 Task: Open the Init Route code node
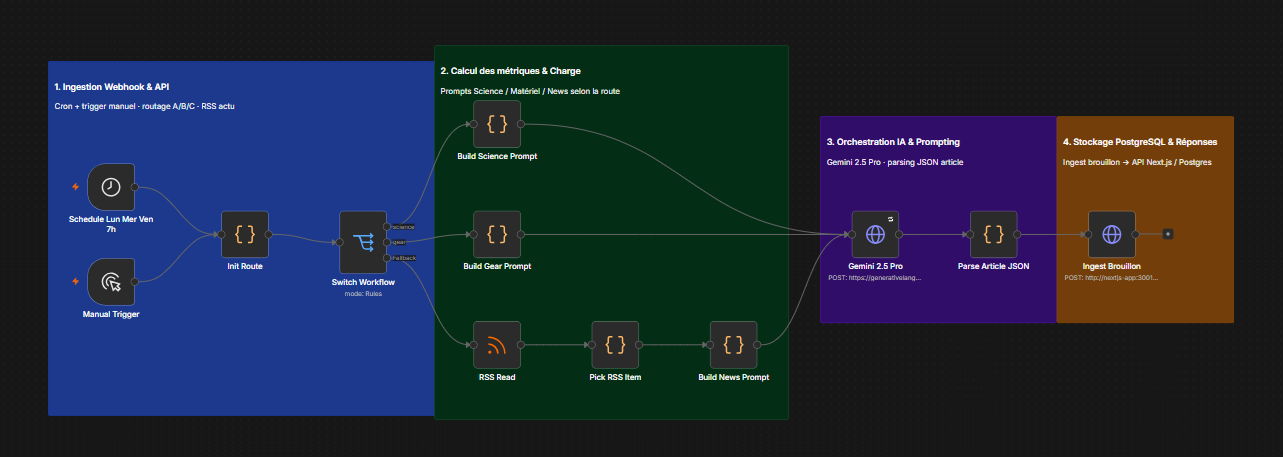pos(245,235)
